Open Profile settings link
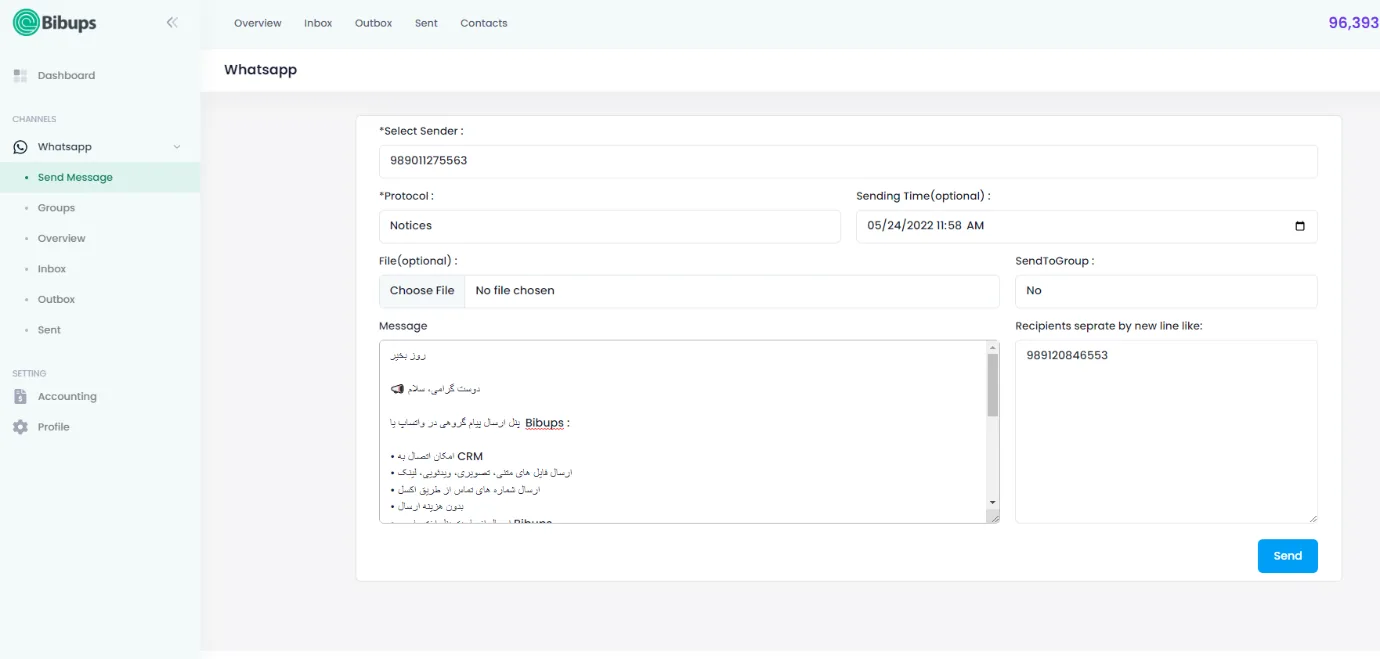This screenshot has height=659, width=1380. pos(54,427)
